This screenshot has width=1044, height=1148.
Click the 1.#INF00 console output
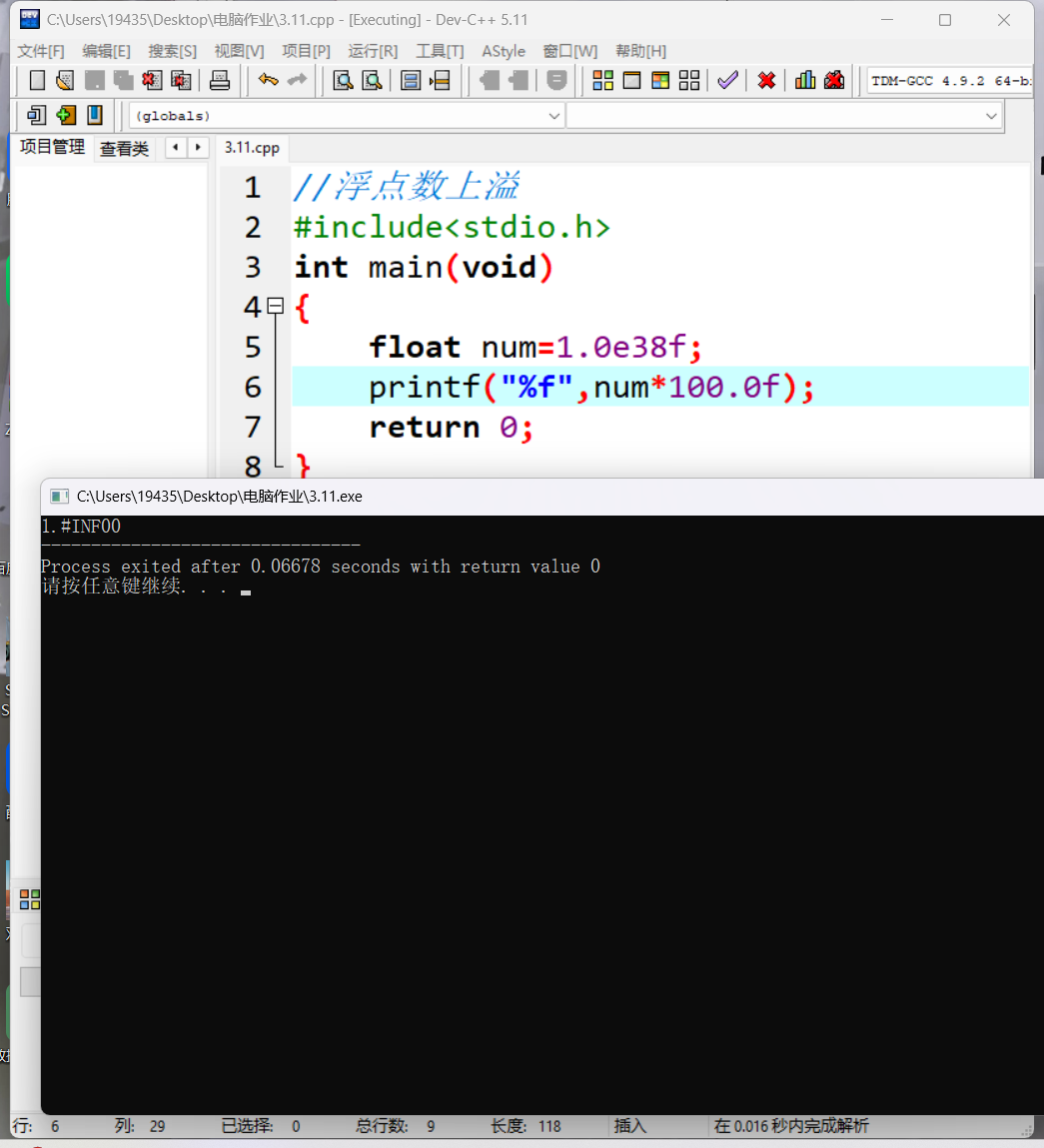point(81,527)
